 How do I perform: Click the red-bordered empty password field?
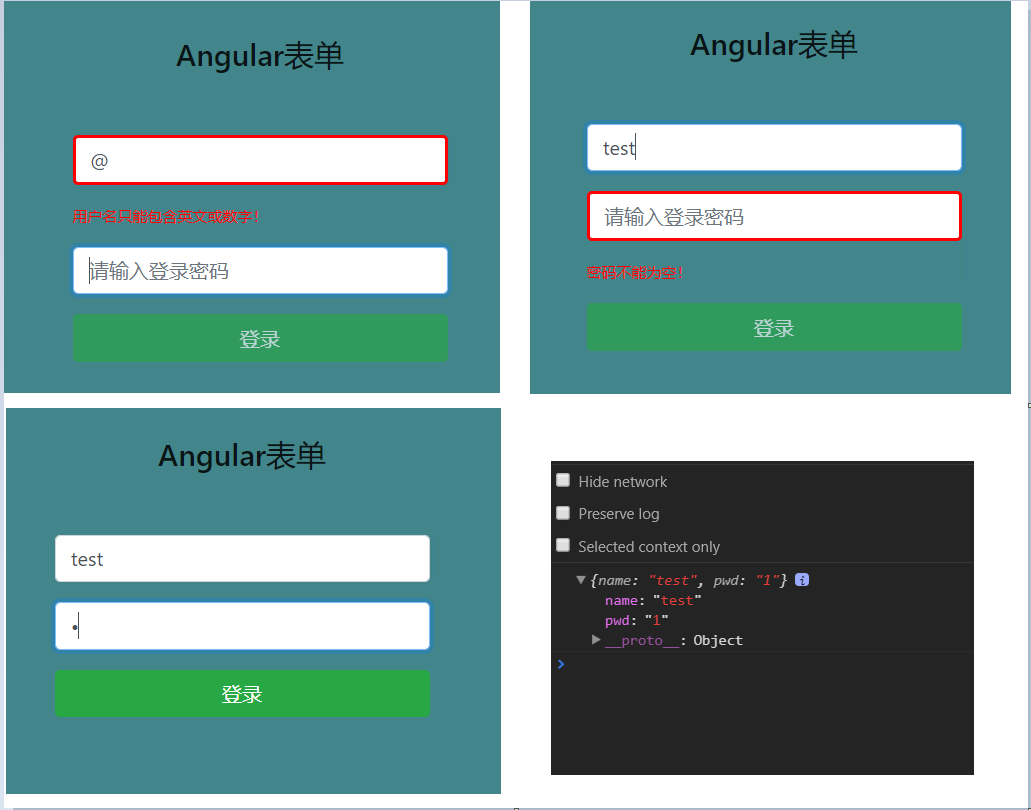click(774, 216)
